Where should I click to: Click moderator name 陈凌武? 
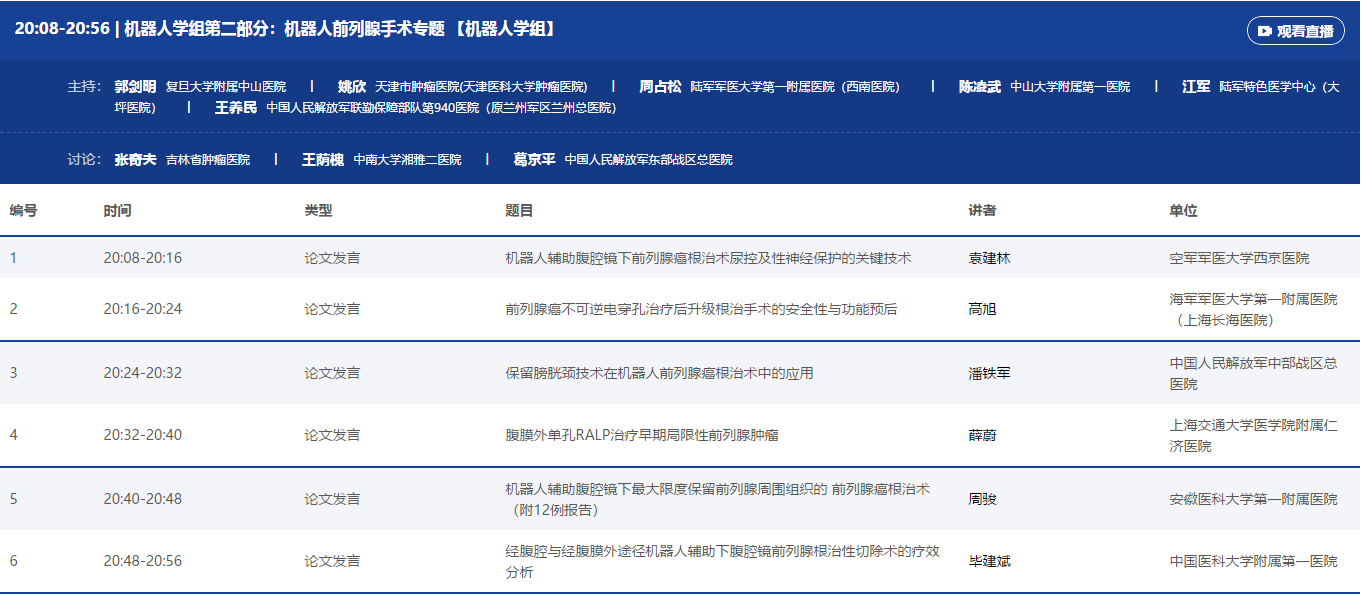tap(980, 87)
